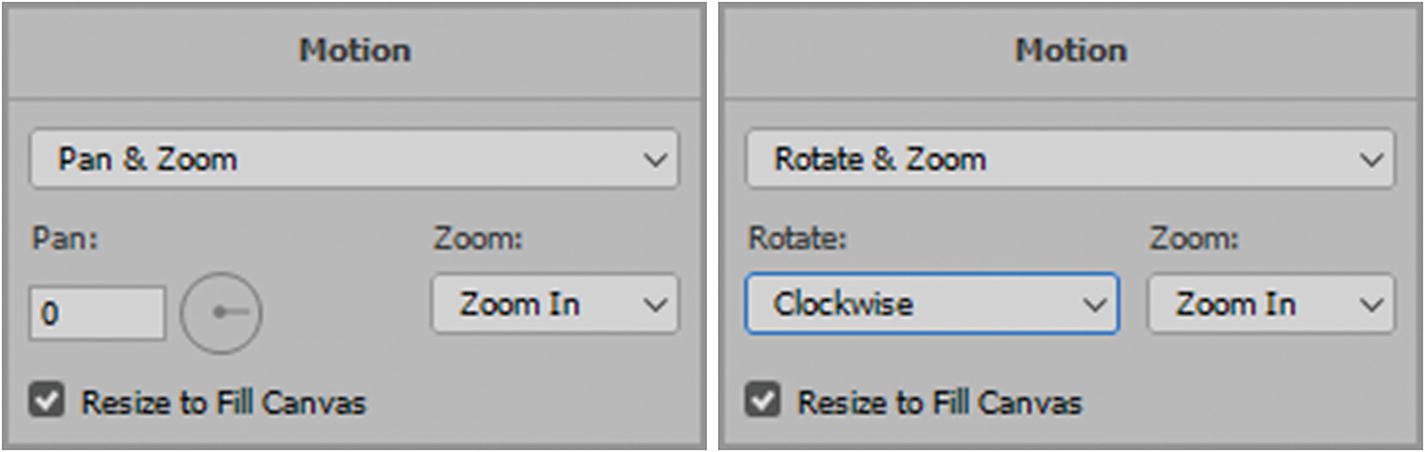
Task: Click Resize to Fill Canvas label below Pan field
Action: pos(223,403)
